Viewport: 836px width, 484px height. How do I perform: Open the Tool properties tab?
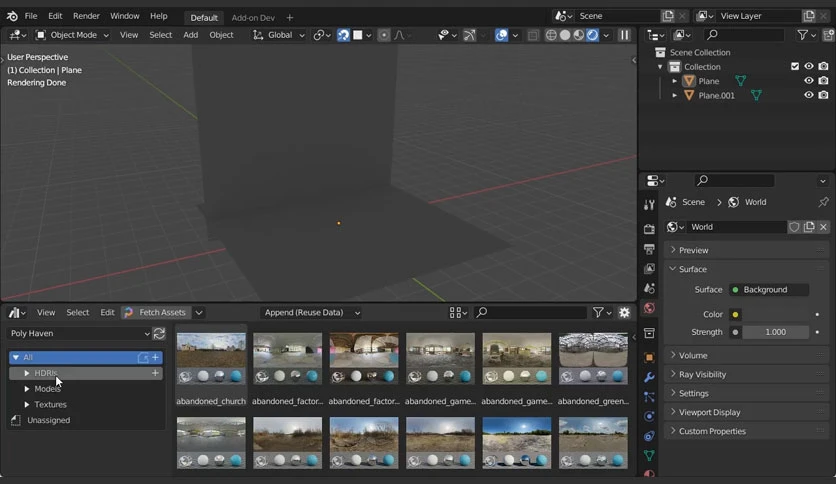coord(649,205)
